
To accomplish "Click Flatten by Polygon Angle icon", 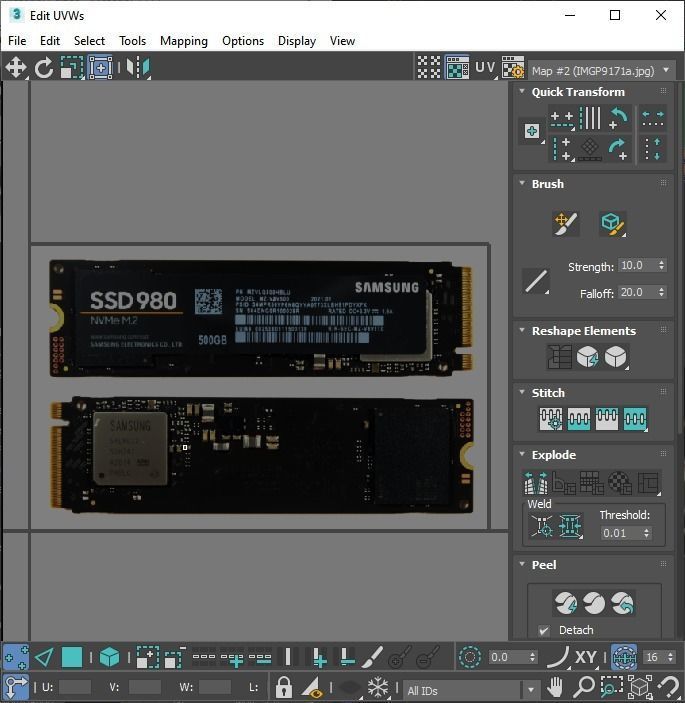I will tap(564, 482).
